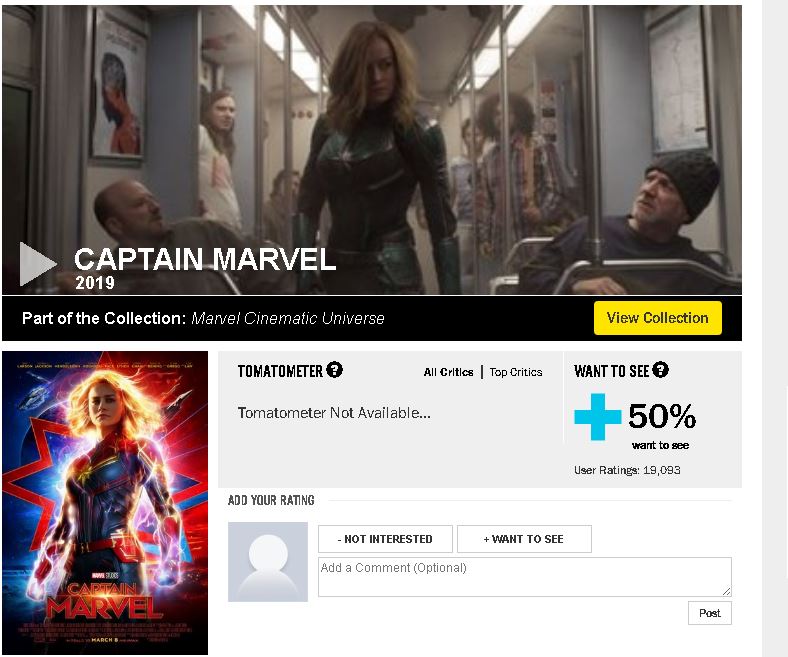Switch to the Top Critics tab
This screenshot has height=657, width=788.
516,372
